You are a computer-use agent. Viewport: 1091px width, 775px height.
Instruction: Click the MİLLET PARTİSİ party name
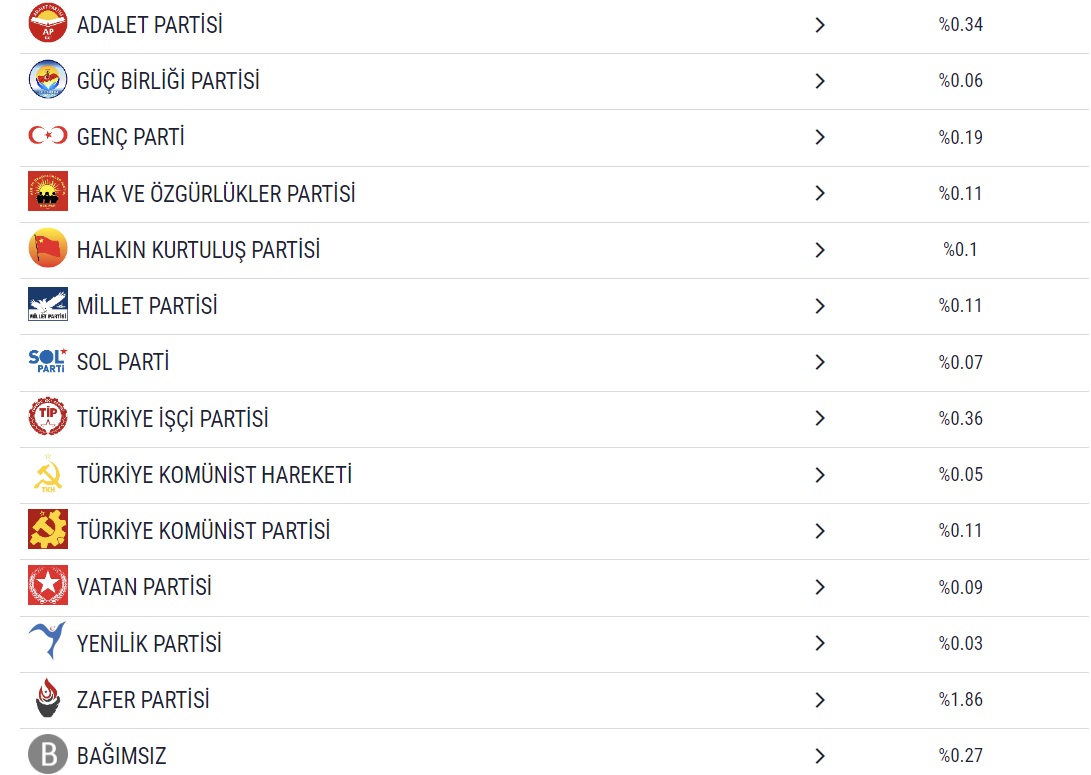(x=147, y=306)
